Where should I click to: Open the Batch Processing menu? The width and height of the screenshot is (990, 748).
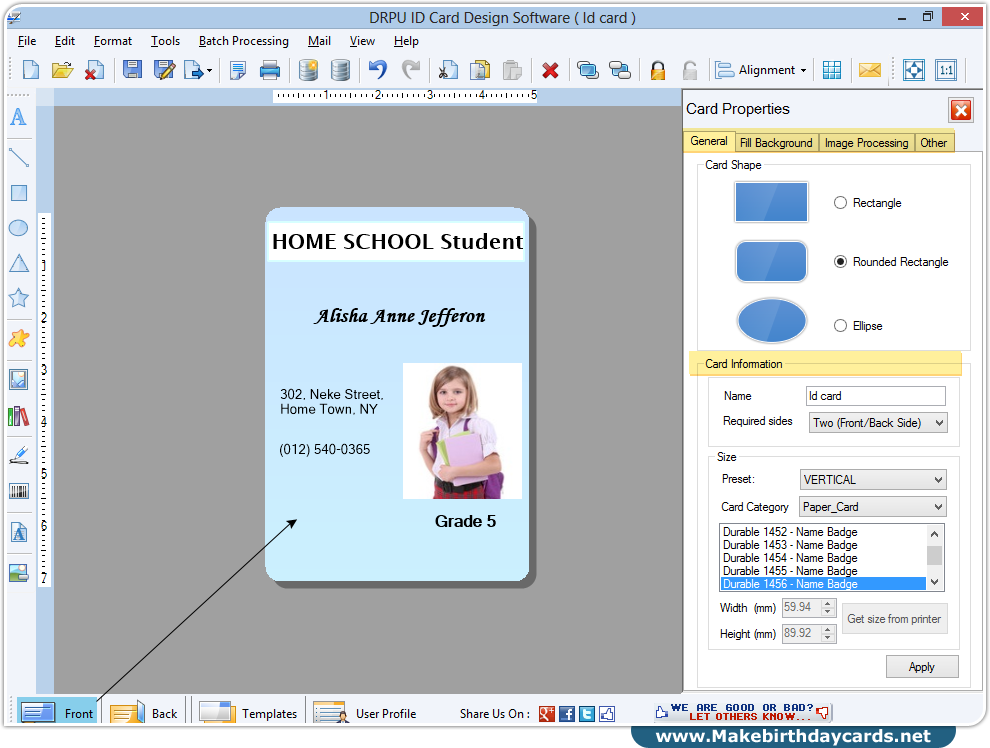(244, 41)
